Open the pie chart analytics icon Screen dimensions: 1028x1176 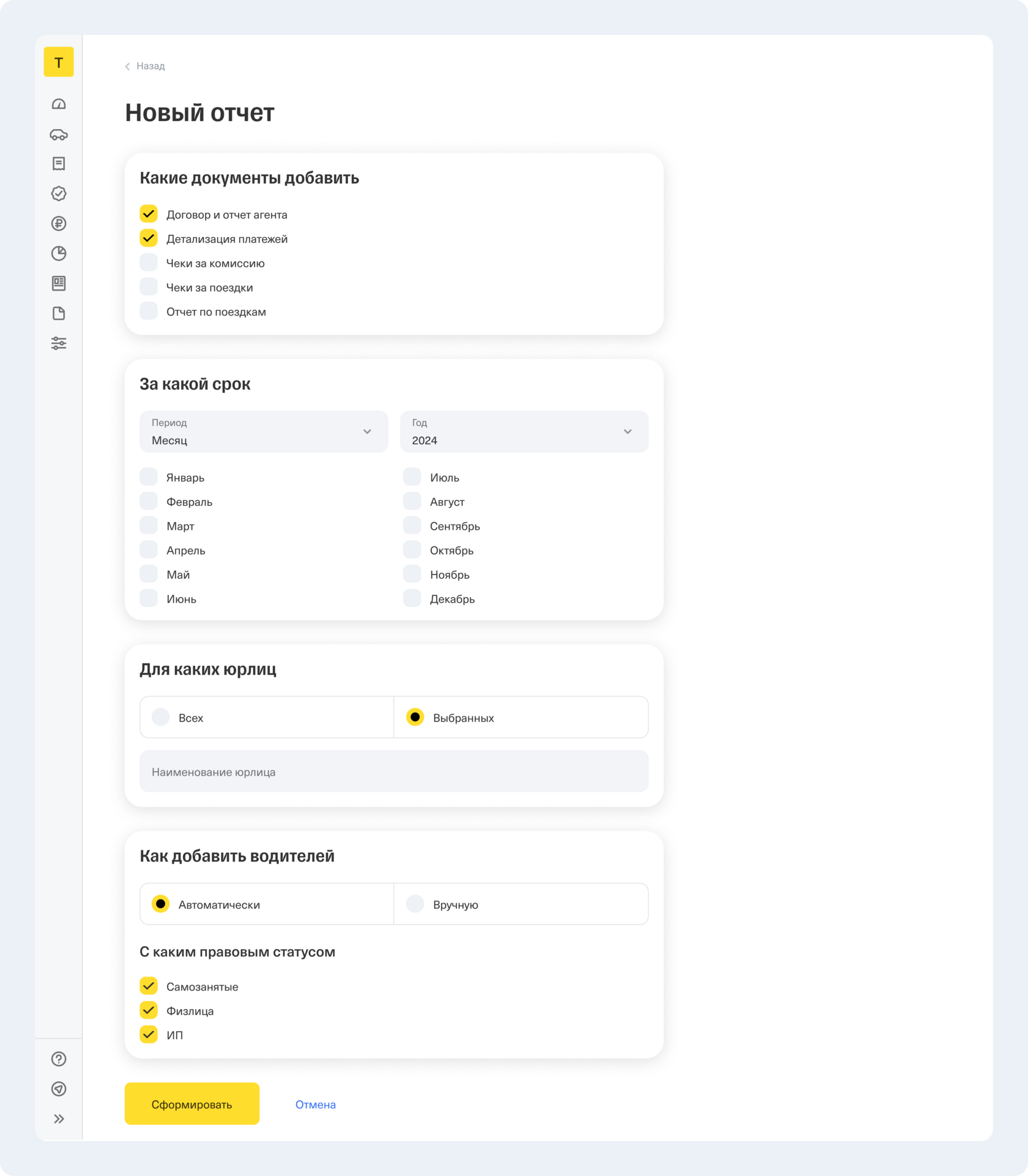59,253
